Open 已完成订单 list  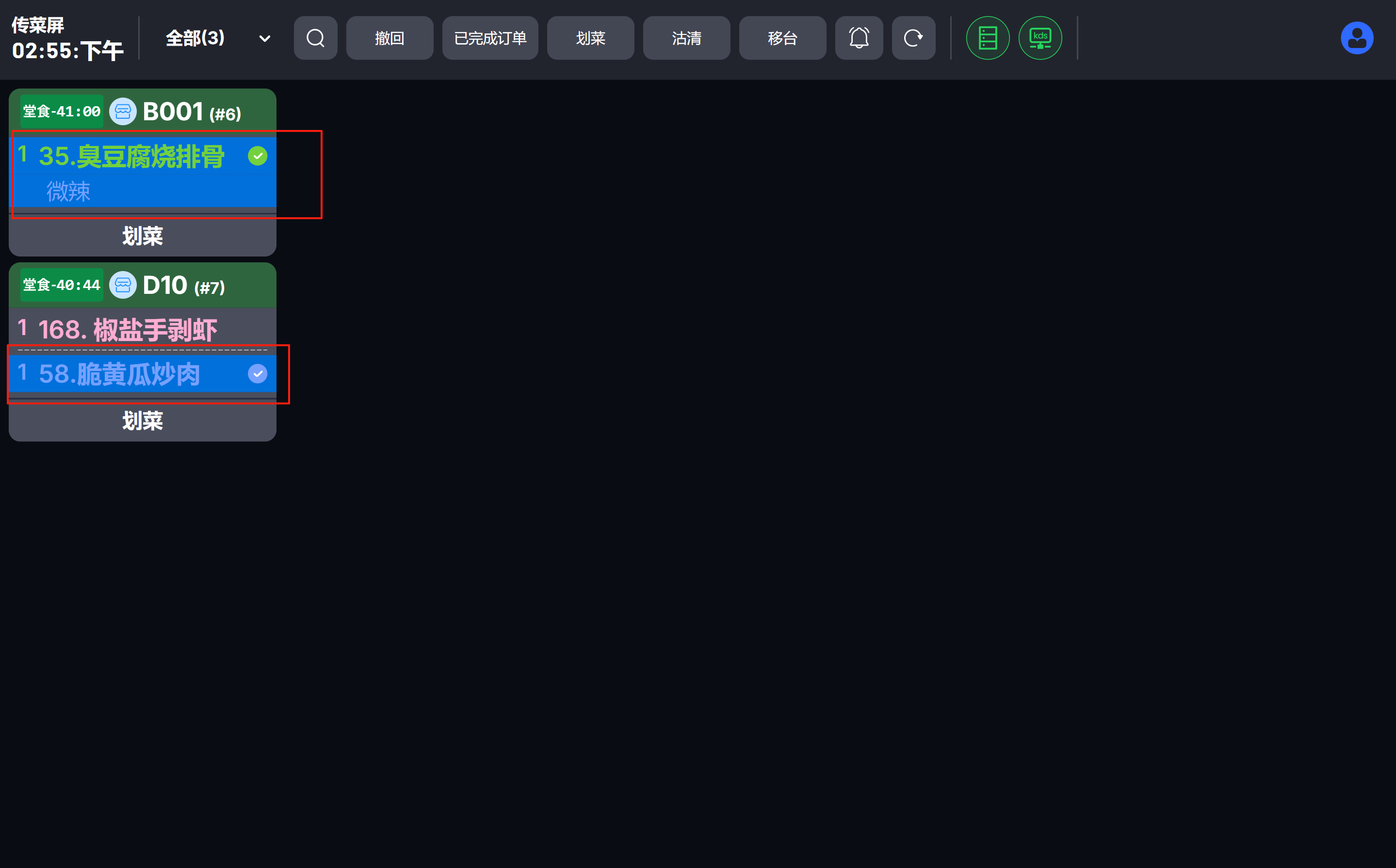[490, 38]
